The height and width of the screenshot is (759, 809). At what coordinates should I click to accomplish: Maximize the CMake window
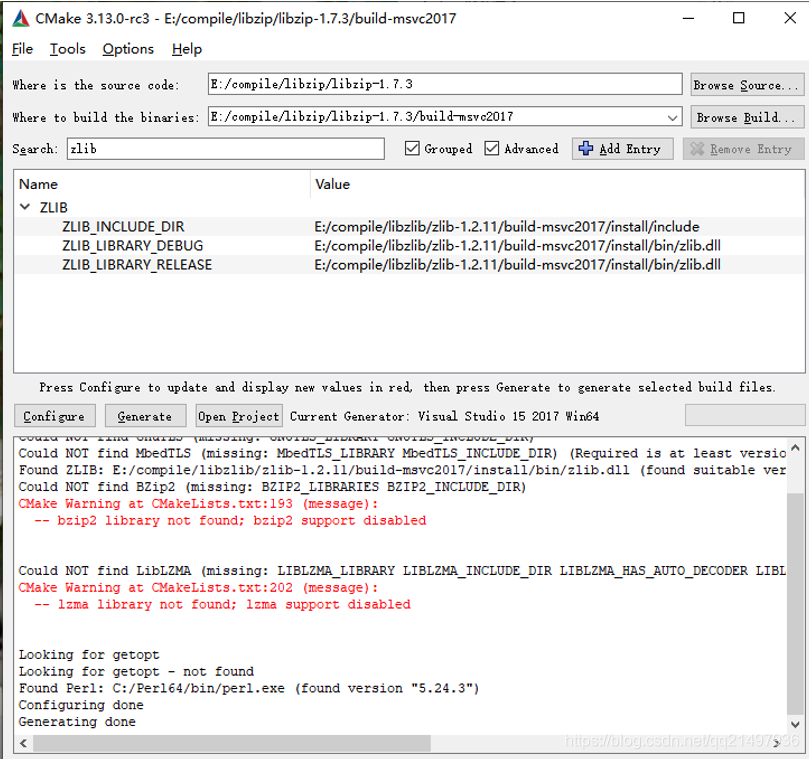[x=738, y=18]
